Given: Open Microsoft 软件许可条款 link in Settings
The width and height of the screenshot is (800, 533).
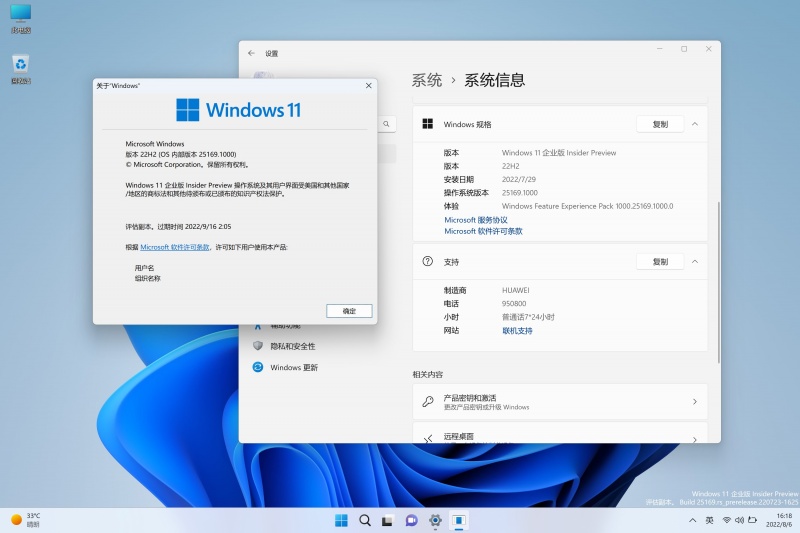Looking at the screenshot, I should click(x=483, y=231).
